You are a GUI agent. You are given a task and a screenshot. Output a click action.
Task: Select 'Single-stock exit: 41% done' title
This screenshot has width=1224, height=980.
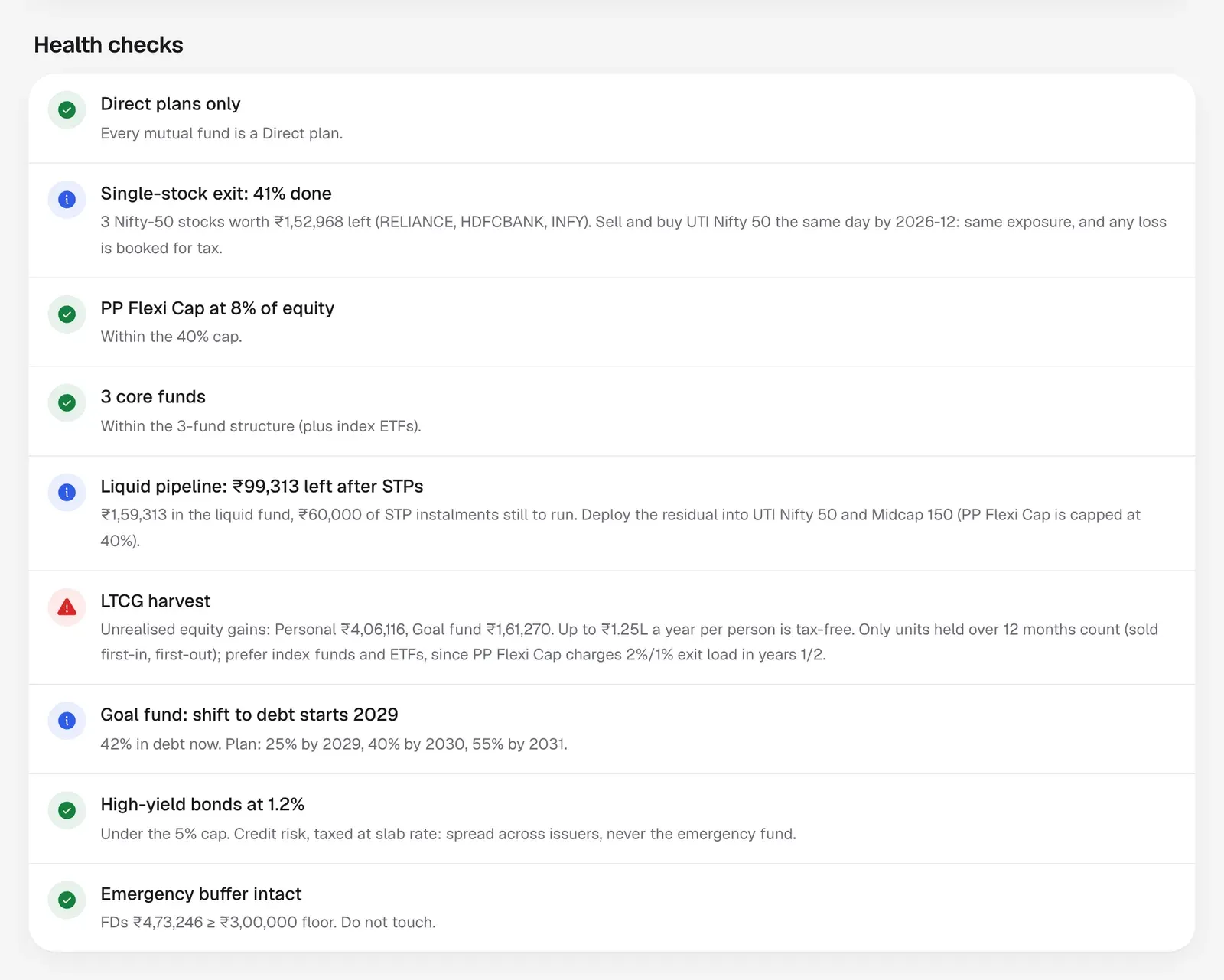[x=216, y=194]
